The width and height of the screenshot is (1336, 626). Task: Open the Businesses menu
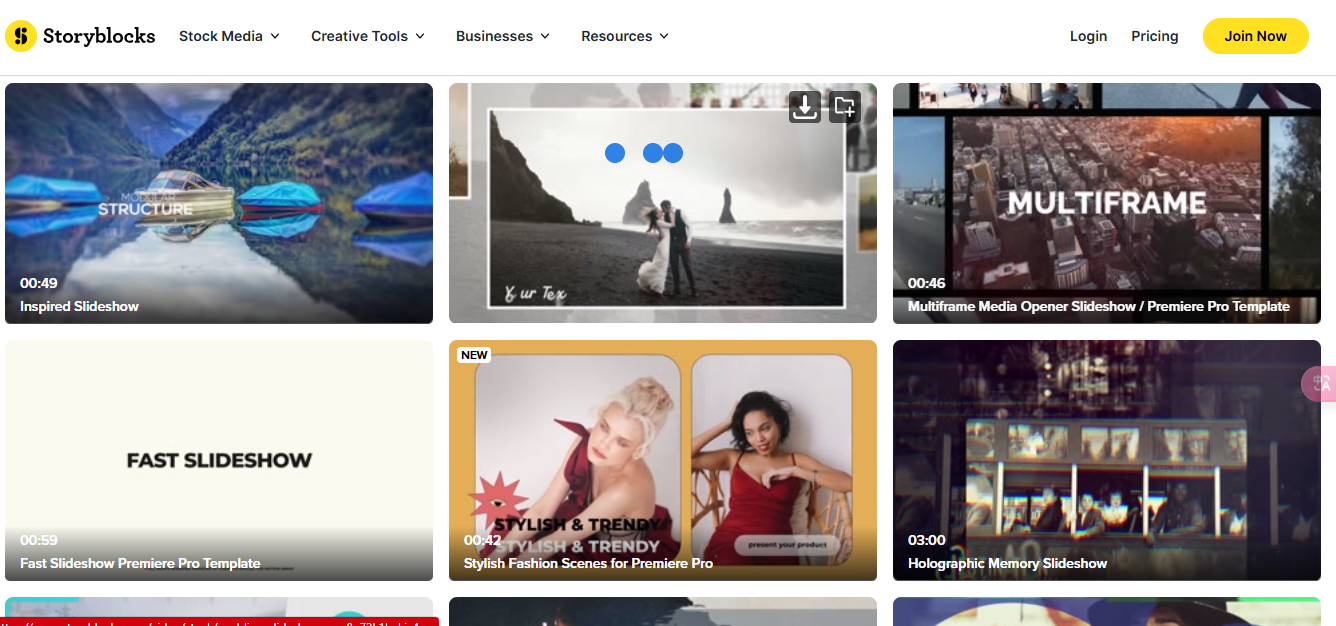pyautogui.click(x=495, y=36)
